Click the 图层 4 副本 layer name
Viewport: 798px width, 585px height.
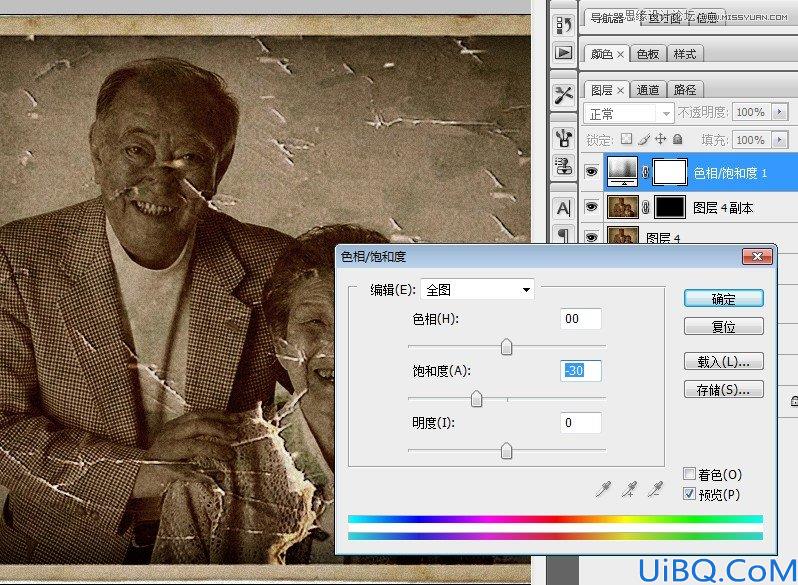[x=723, y=208]
